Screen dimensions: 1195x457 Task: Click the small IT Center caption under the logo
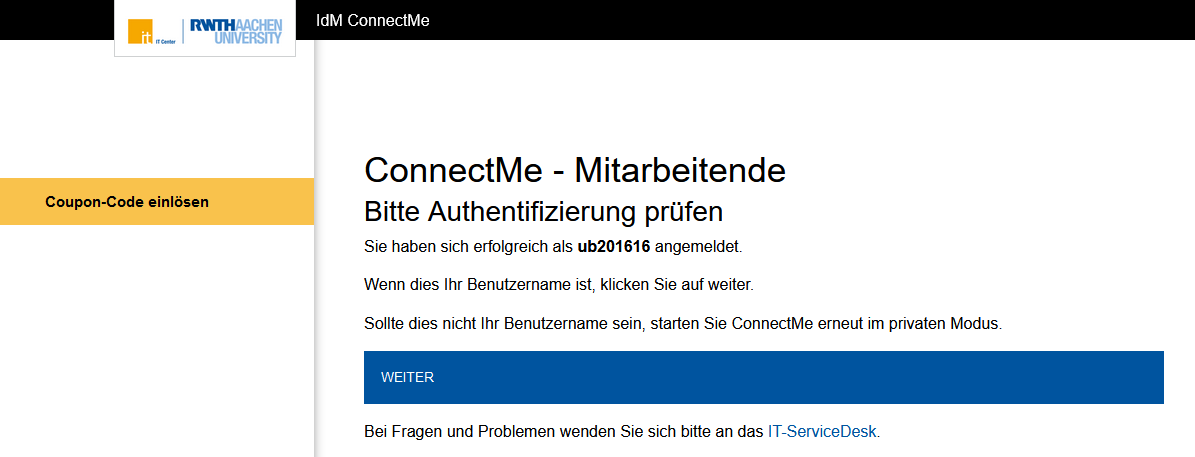[165, 43]
